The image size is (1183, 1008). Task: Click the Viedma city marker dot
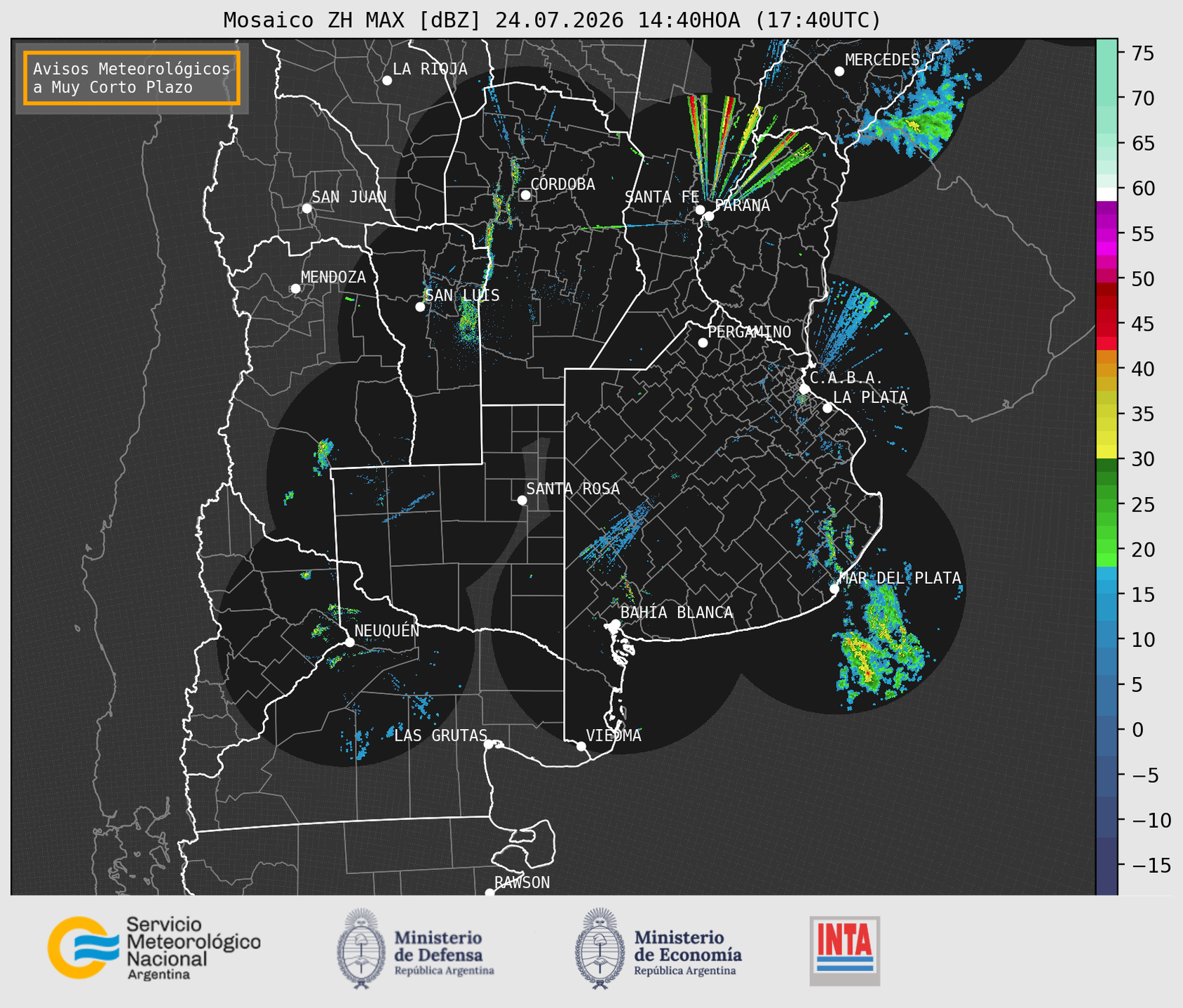coord(581,746)
